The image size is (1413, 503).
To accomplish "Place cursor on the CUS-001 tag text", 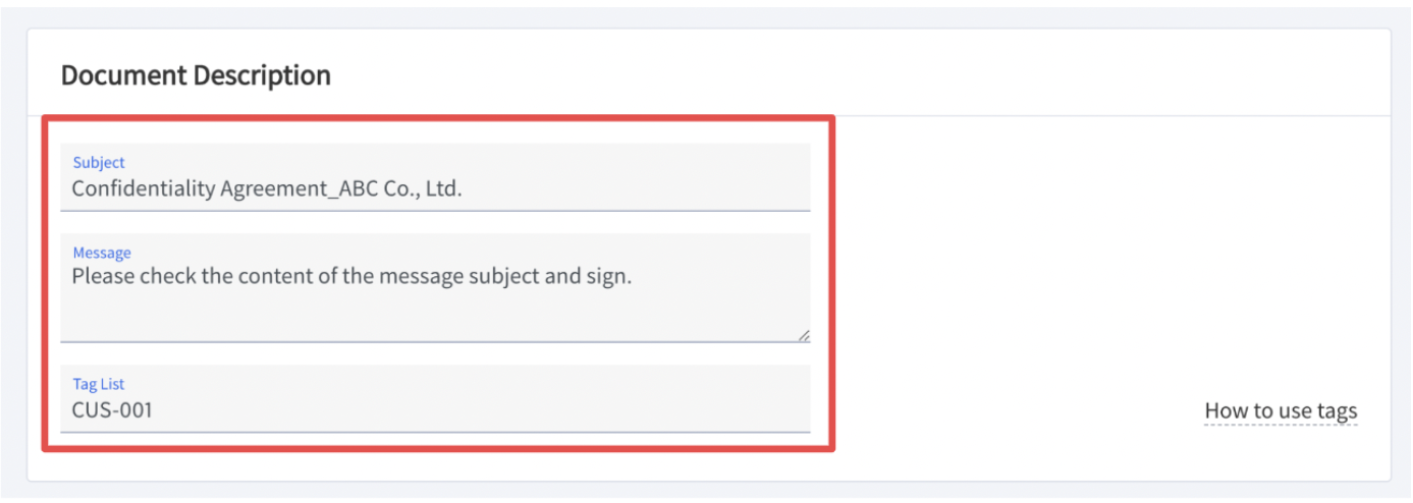I will click(x=112, y=409).
